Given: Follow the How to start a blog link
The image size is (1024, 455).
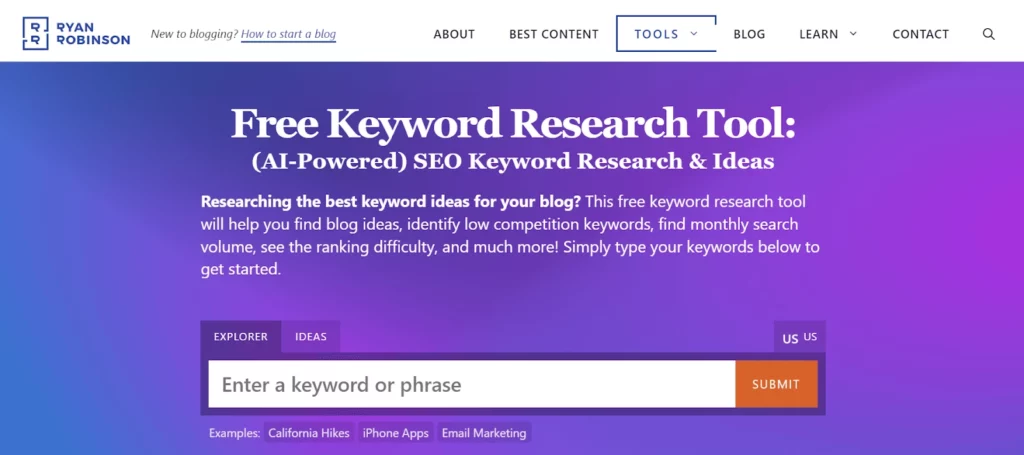Looking at the screenshot, I should pos(289,34).
